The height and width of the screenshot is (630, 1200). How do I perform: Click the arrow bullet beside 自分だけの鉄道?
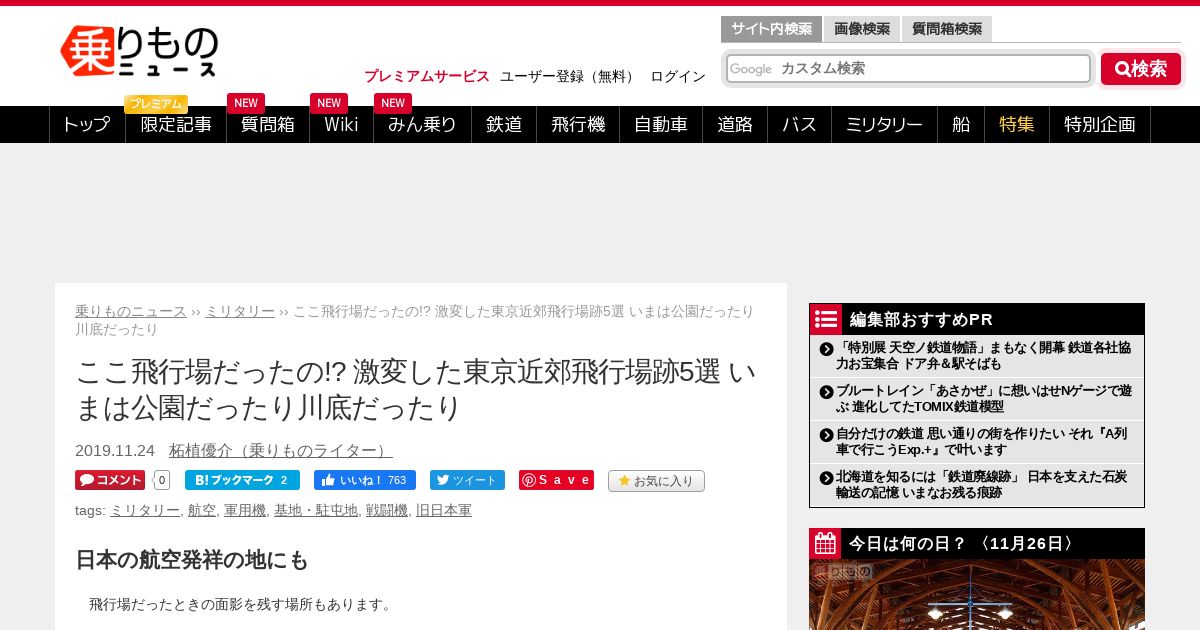(x=826, y=435)
